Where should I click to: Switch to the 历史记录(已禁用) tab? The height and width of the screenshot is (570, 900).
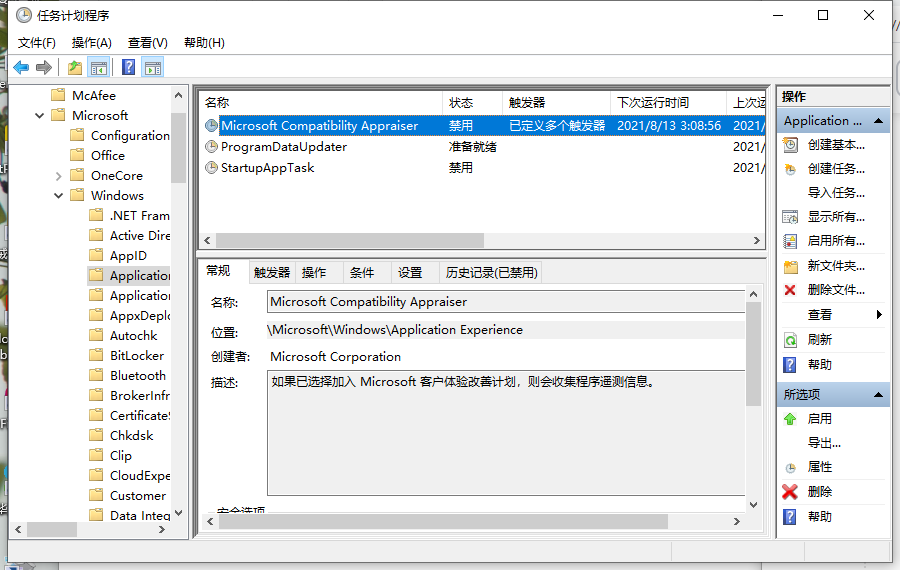491,273
